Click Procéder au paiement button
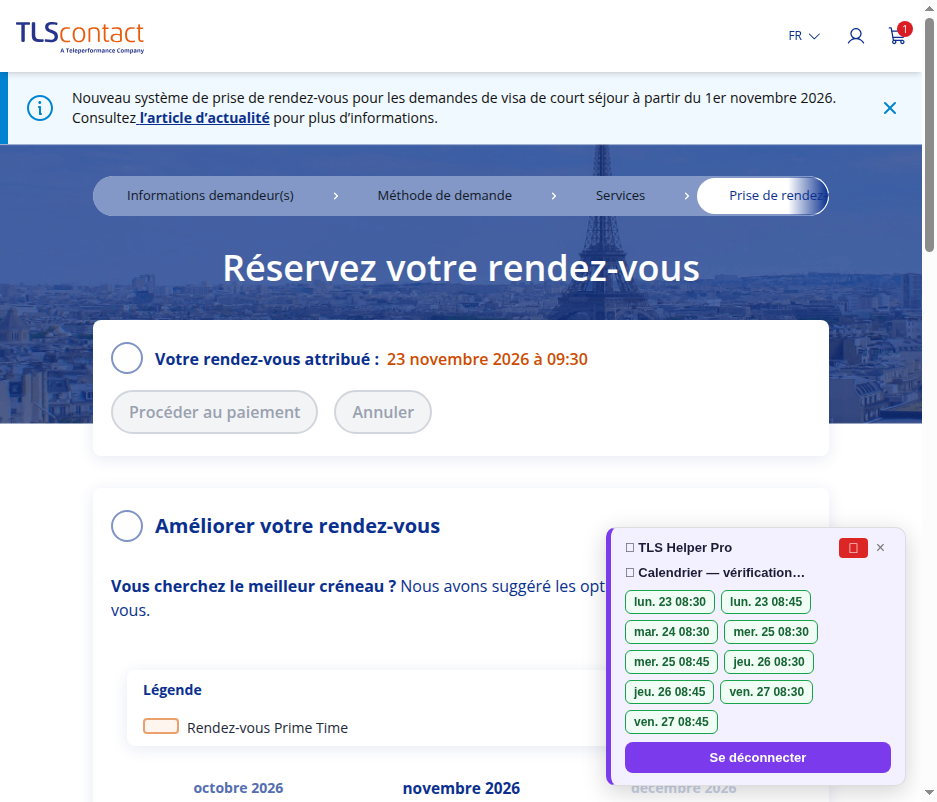This screenshot has width=937, height=802. (215, 412)
